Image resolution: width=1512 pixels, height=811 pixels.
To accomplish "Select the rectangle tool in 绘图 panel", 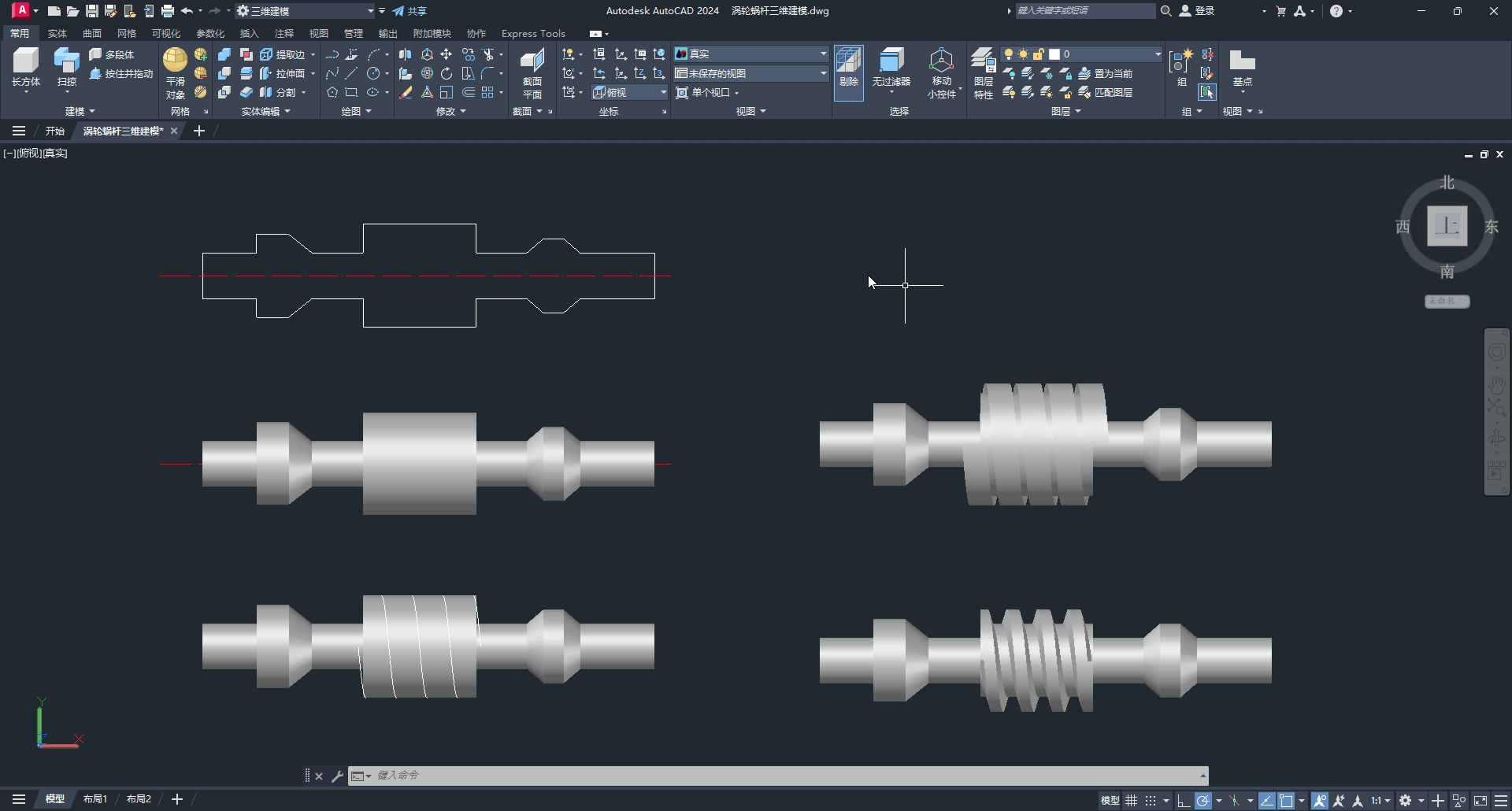I will click(x=351, y=92).
